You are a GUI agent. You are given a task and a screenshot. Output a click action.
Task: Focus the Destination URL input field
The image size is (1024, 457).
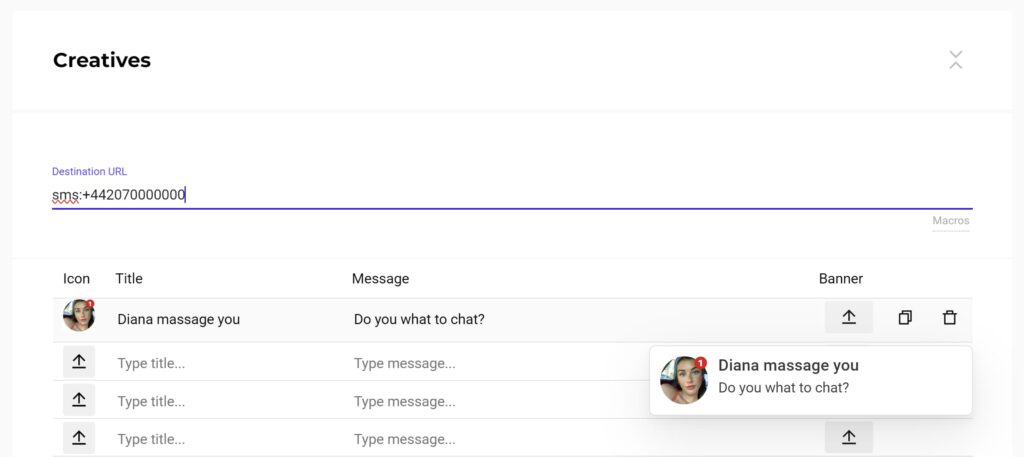[x=512, y=195]
